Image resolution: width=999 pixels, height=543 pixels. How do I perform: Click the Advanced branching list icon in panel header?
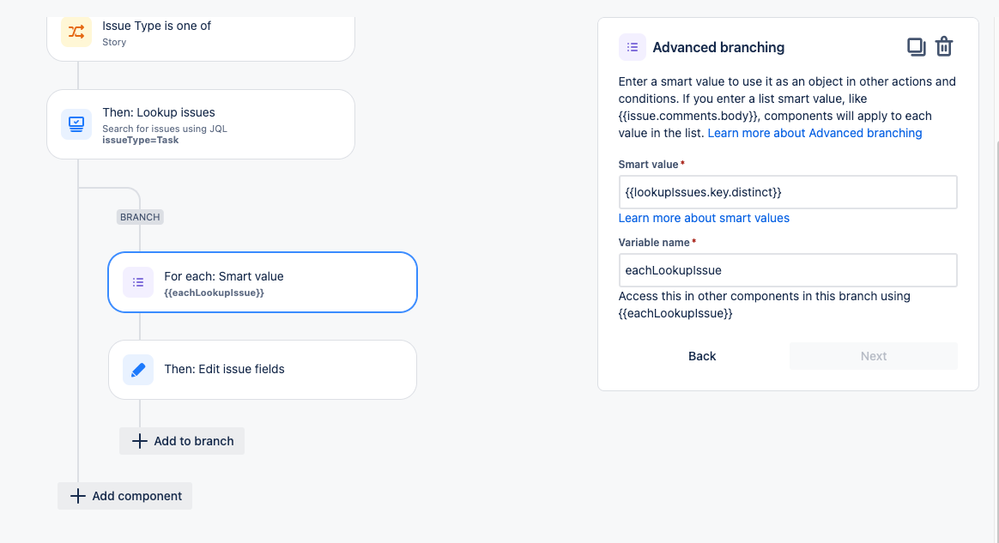(x=632, y=47)
